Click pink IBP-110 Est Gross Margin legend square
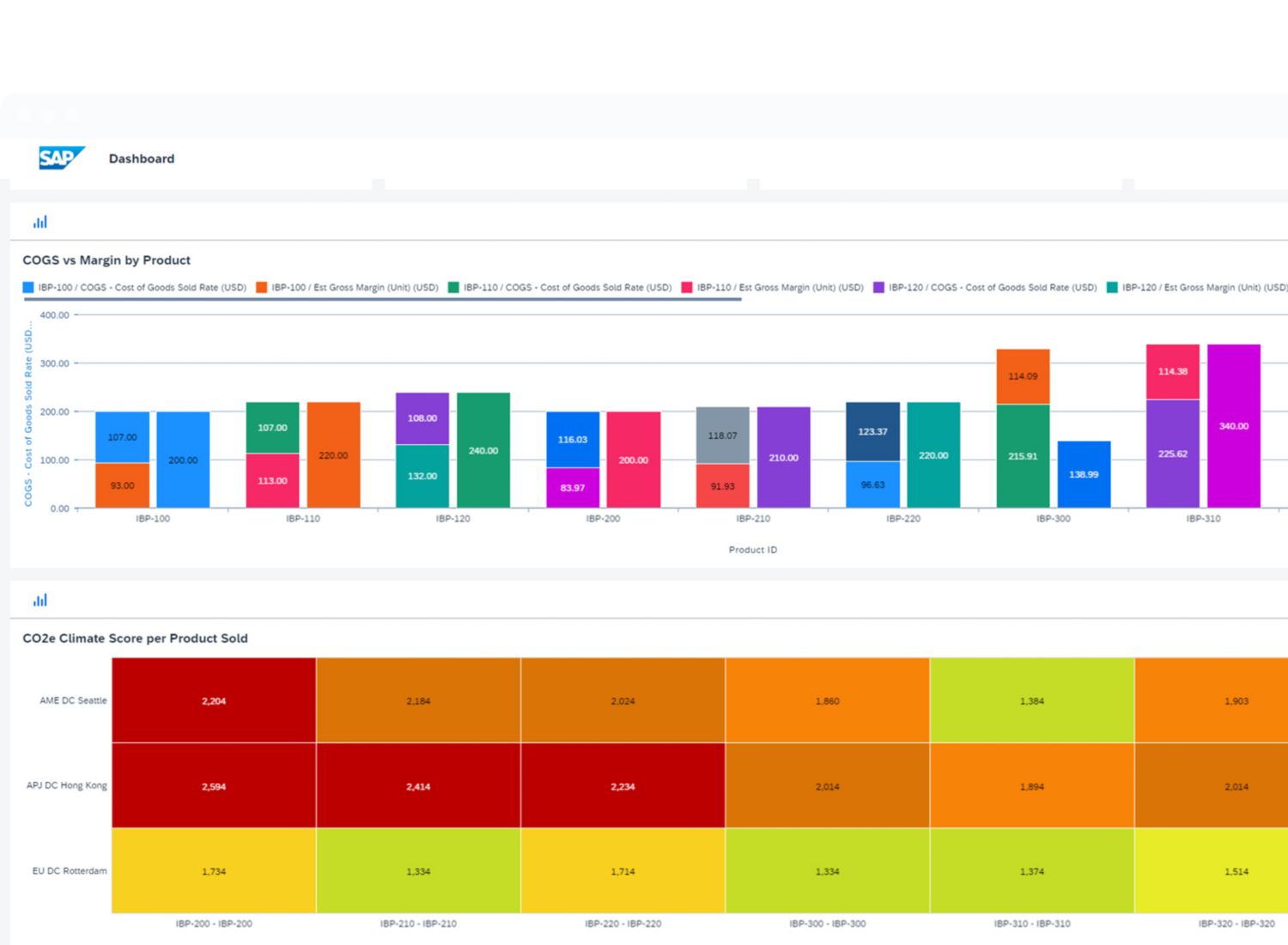 point(687,288)
